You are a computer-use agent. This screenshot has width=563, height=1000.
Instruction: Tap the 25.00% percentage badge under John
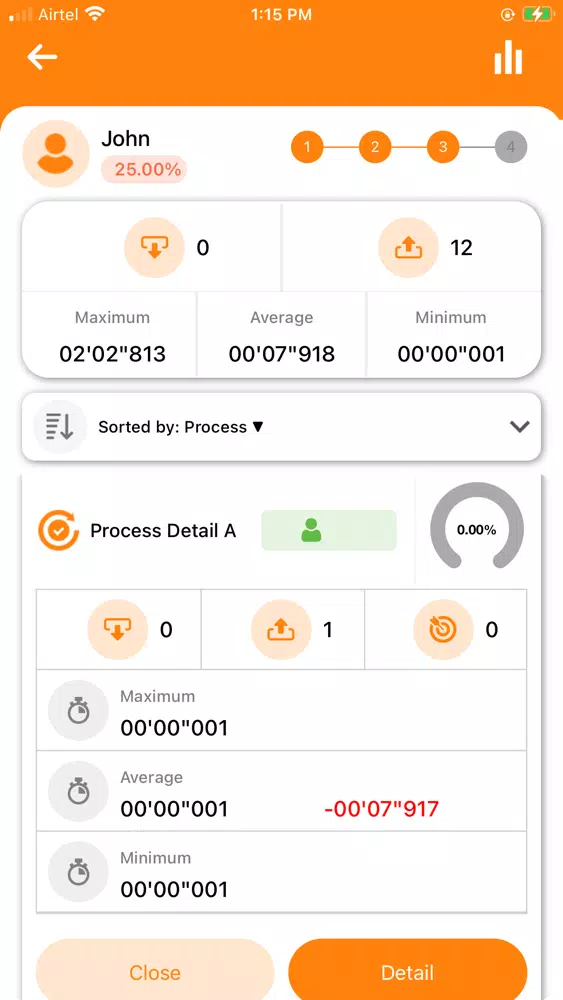tap(144, 170)
